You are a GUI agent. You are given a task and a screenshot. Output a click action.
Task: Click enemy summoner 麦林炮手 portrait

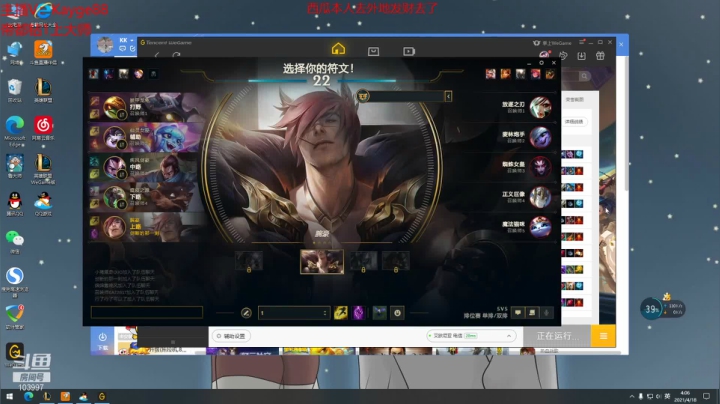(540, 137)
